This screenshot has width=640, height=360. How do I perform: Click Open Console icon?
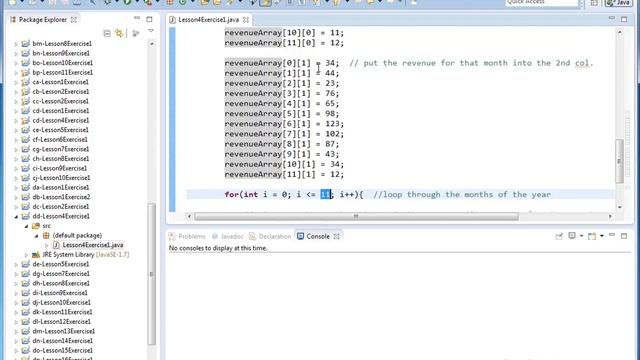(592, 236)
